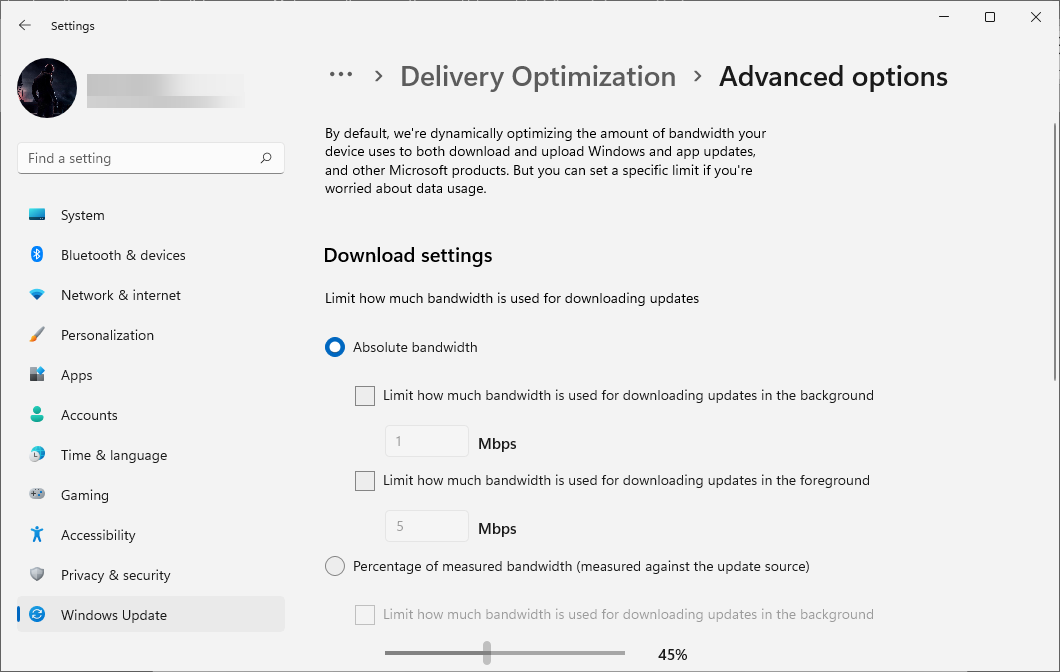The image size is (1060, 672).
Task: Open Personalization settings
Action: coord(151,335)
